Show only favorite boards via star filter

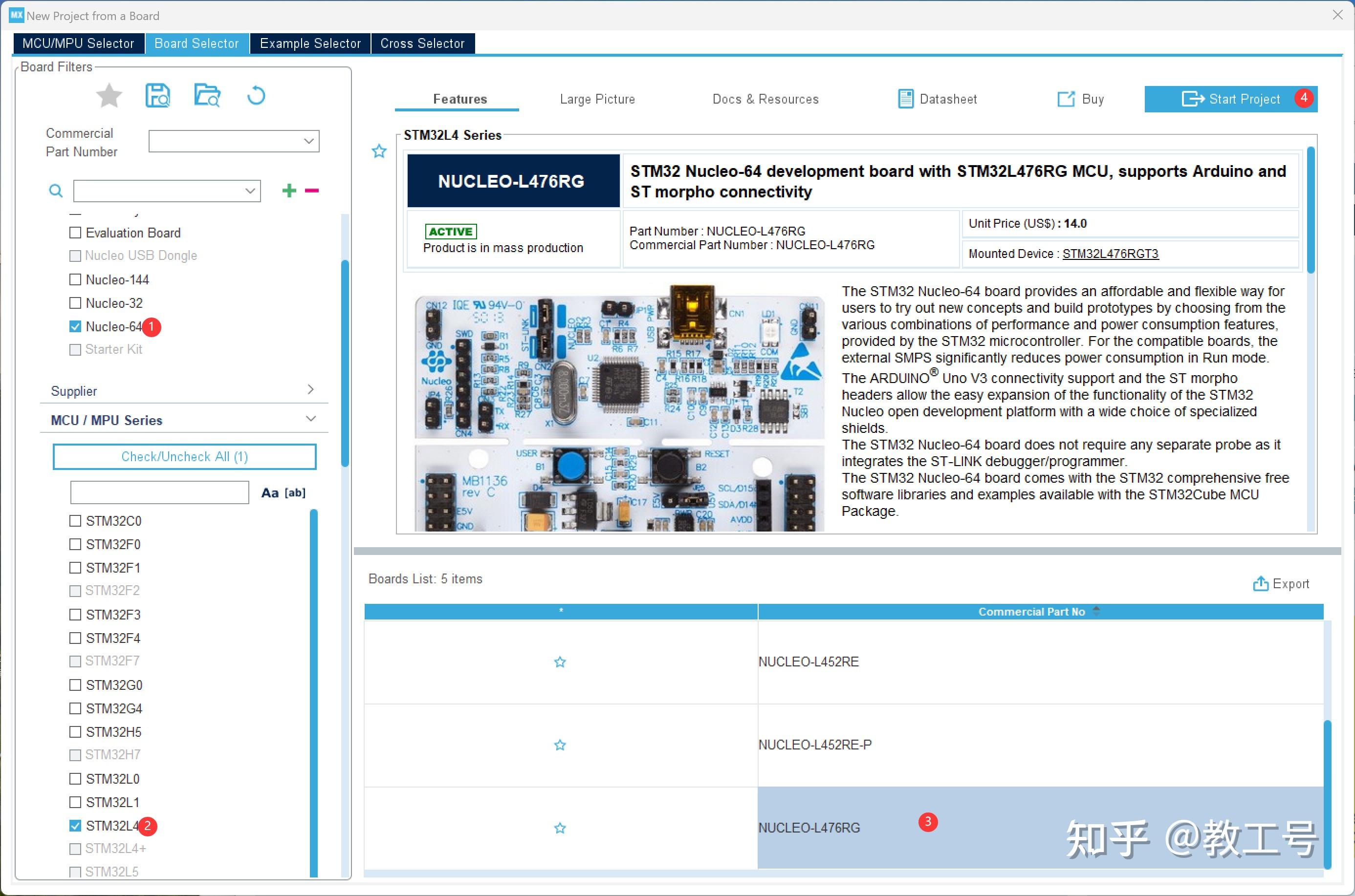click(x=109, y=95)
